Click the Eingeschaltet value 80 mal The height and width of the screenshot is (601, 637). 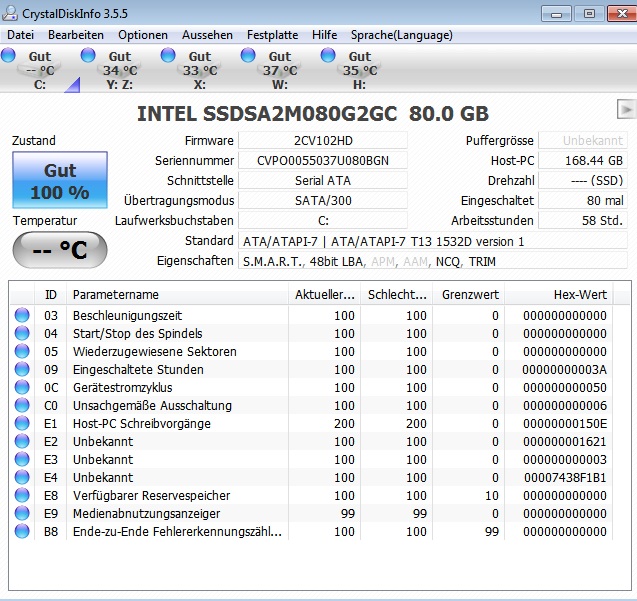[x=583, y=200]
